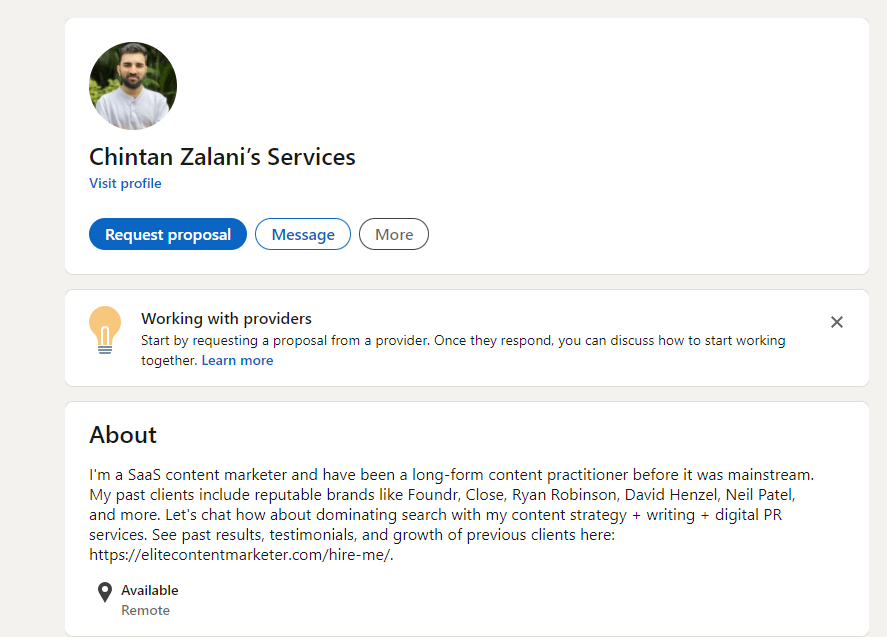Click the SaaS content marketer opening sentence
887x637 pixels.
(x=451, y=475)
